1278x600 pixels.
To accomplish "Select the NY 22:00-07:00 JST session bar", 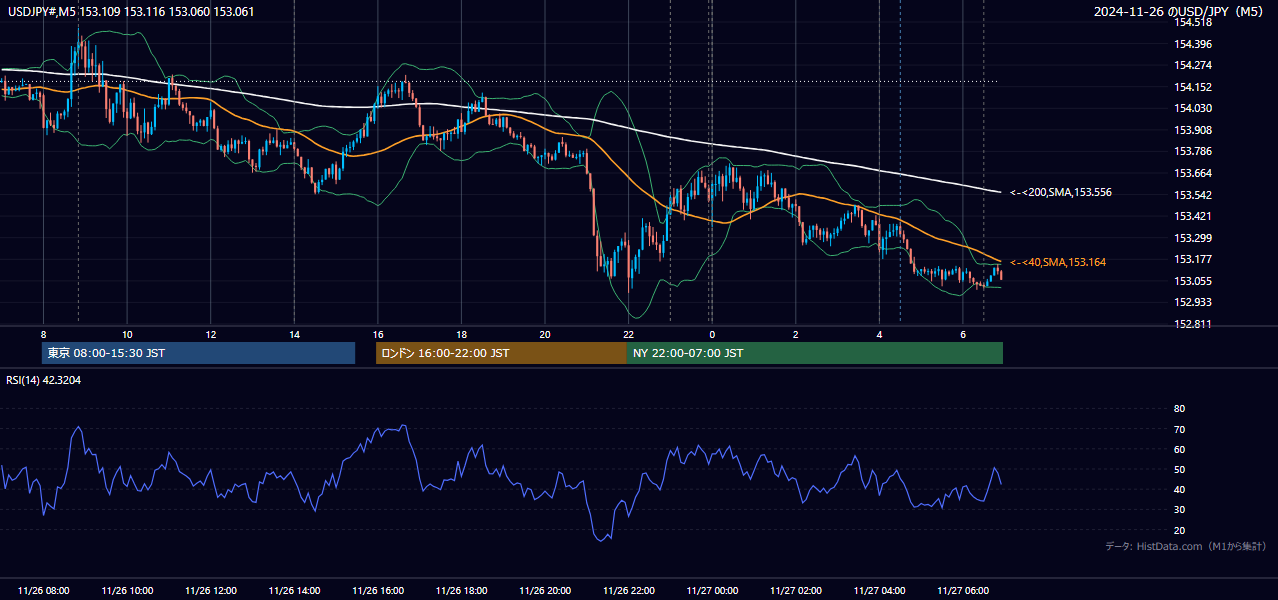I will [815, 353].
